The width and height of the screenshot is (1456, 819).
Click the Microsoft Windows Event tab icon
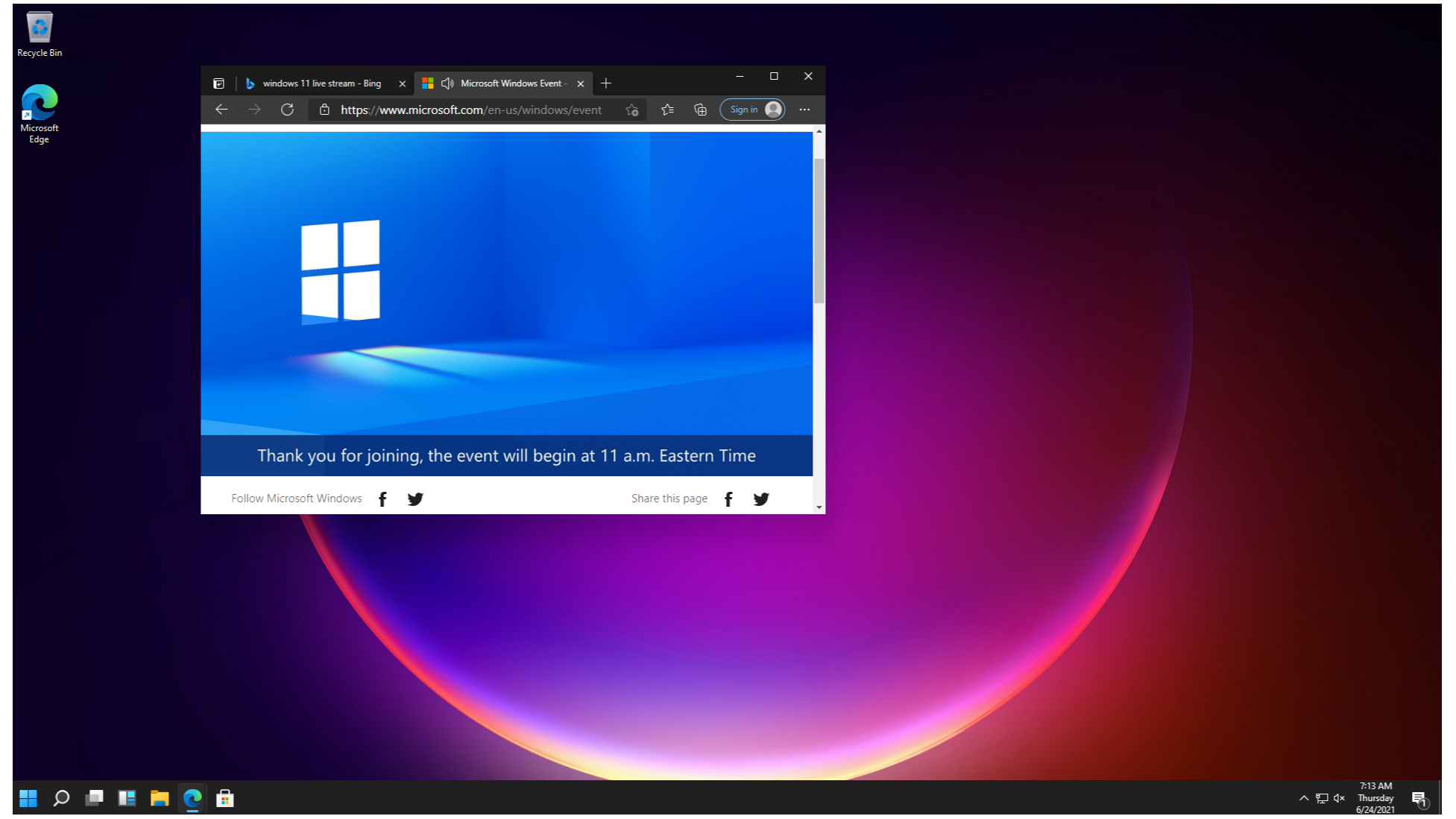(x=430, y=82)
